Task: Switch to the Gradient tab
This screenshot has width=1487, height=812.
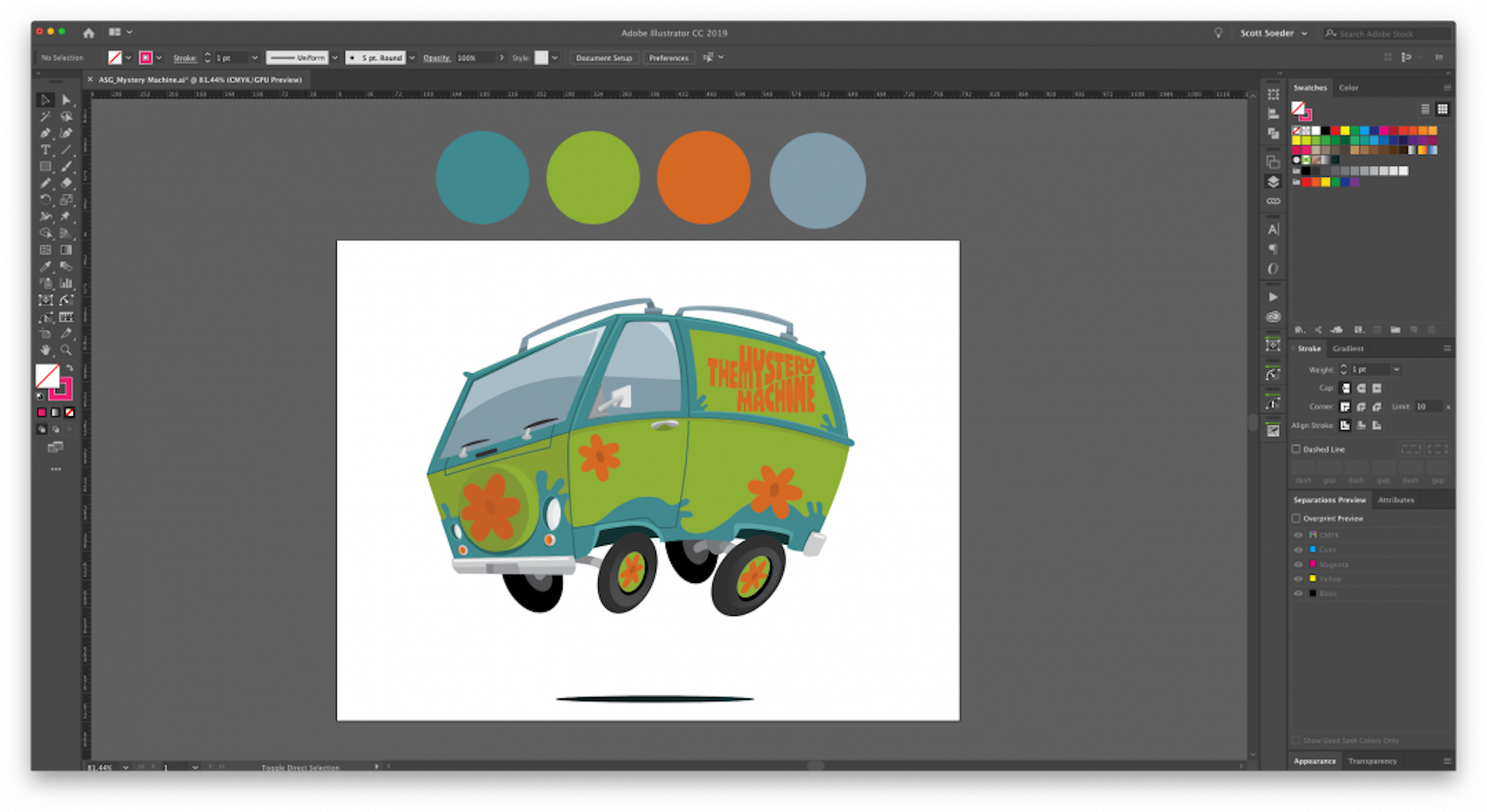Action: 1347,348
